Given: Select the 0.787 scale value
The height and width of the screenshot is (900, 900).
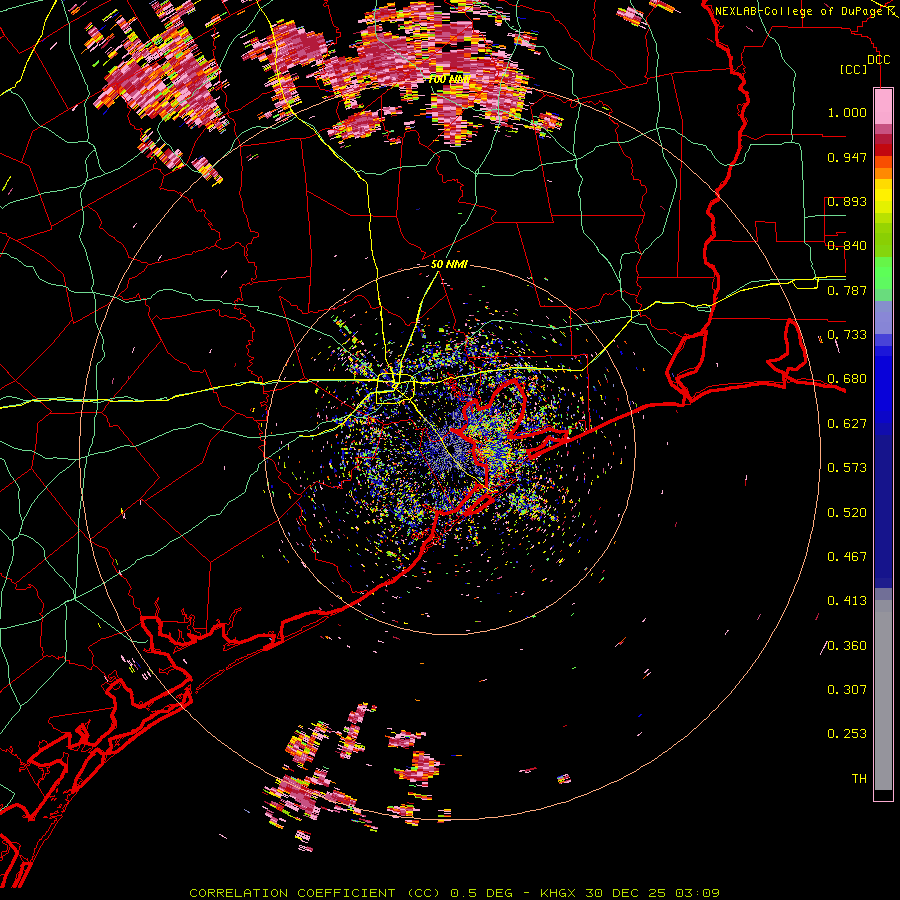Looking at the screenshot, I should pyautogui.click(x=847, y=290).
